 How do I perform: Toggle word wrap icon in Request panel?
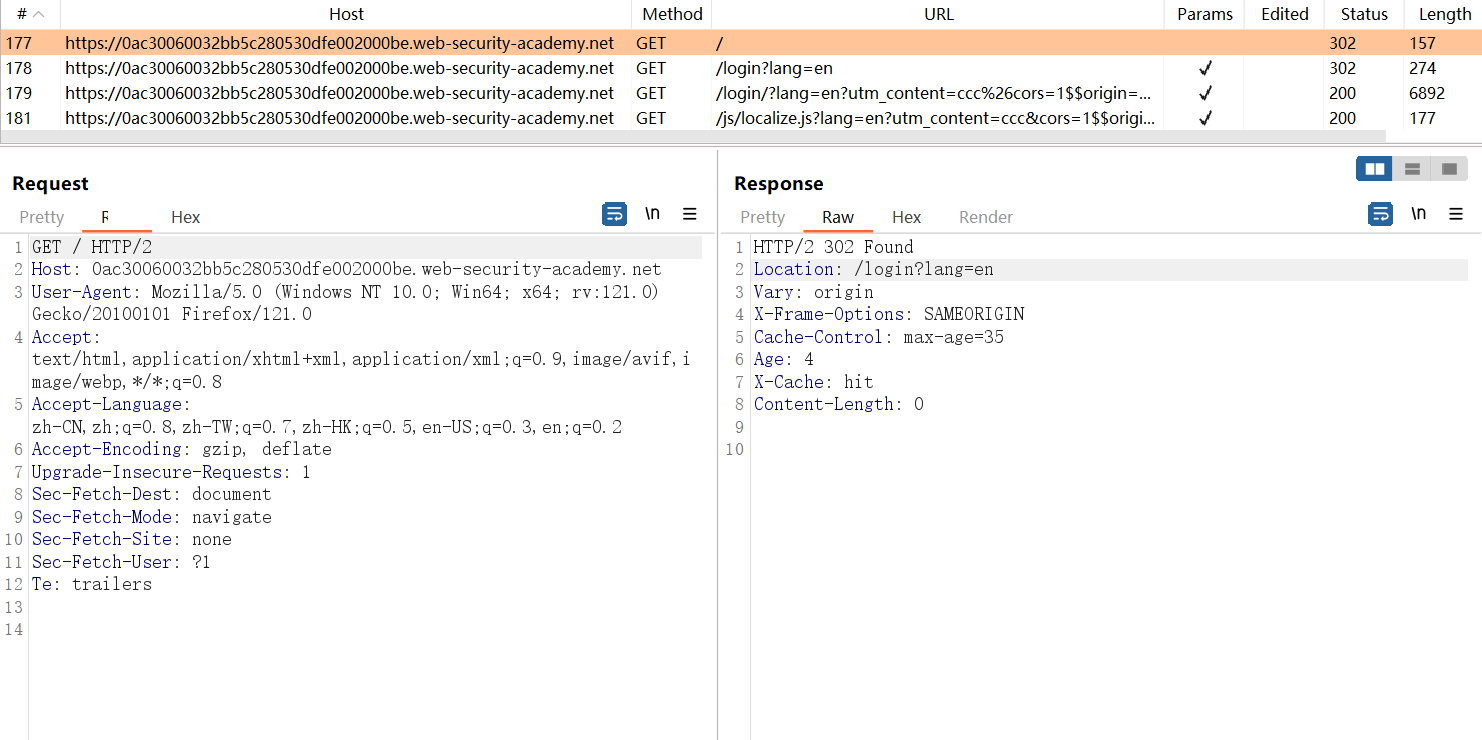614,214
